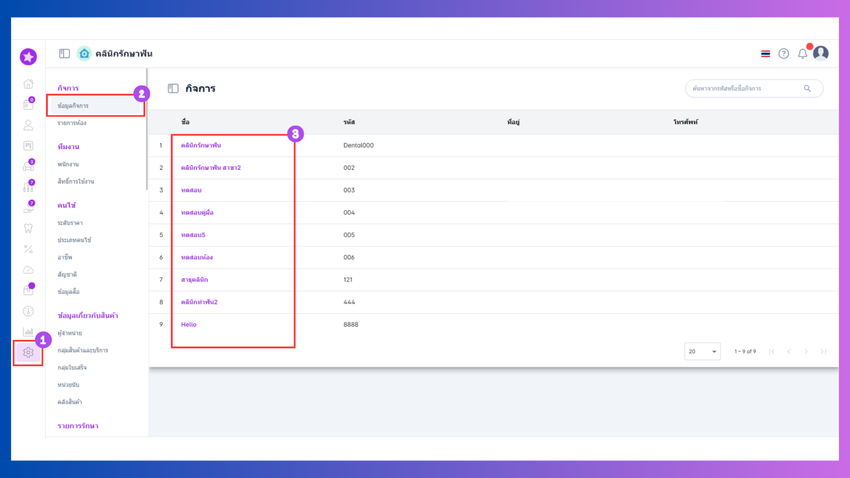Open the คลินิกรักษาฟัน สาขา2 link
Image resolution: width=850 pixels, height=478 pixels.
(211, 168)
